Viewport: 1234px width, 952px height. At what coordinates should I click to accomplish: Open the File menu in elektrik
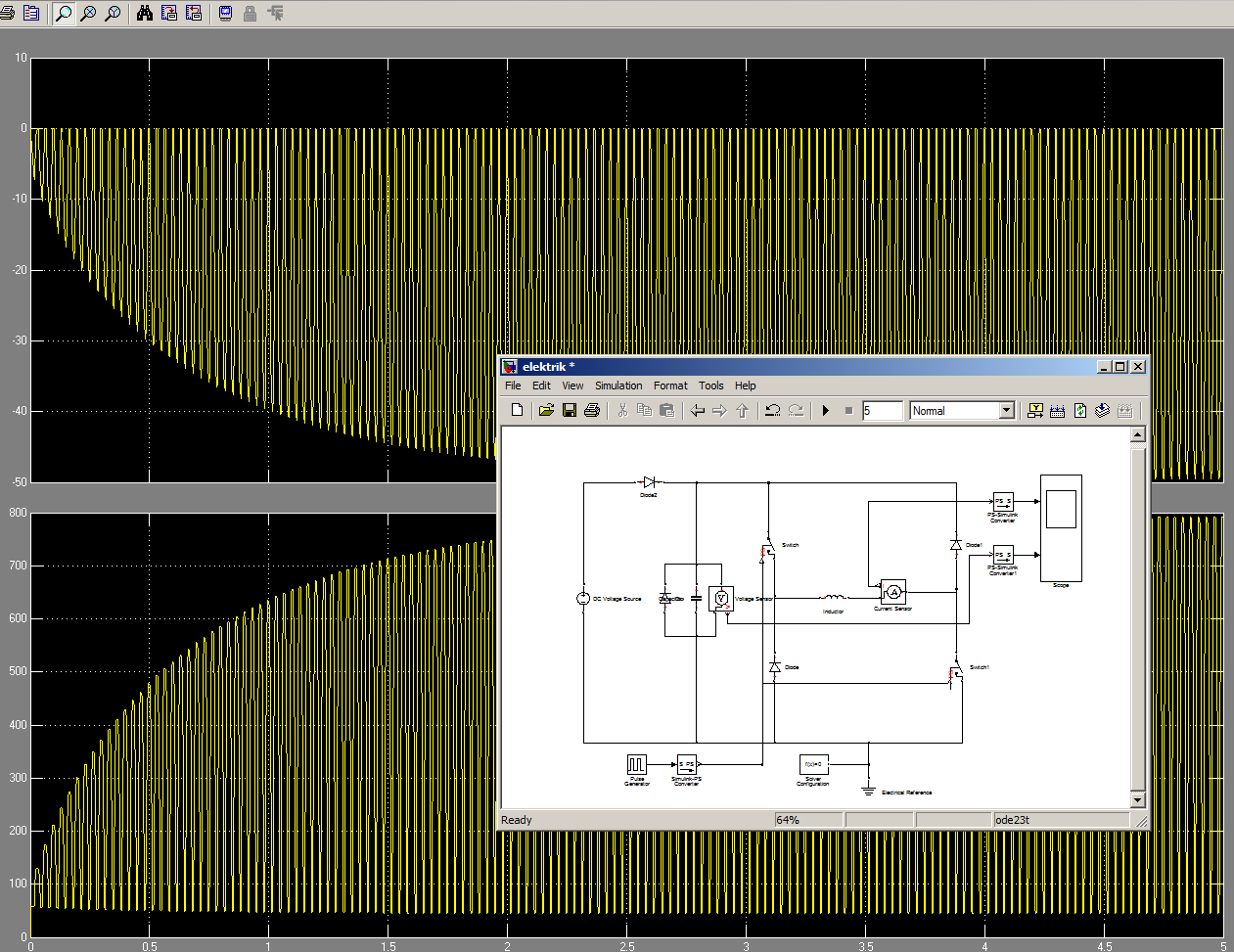point(513,385)
